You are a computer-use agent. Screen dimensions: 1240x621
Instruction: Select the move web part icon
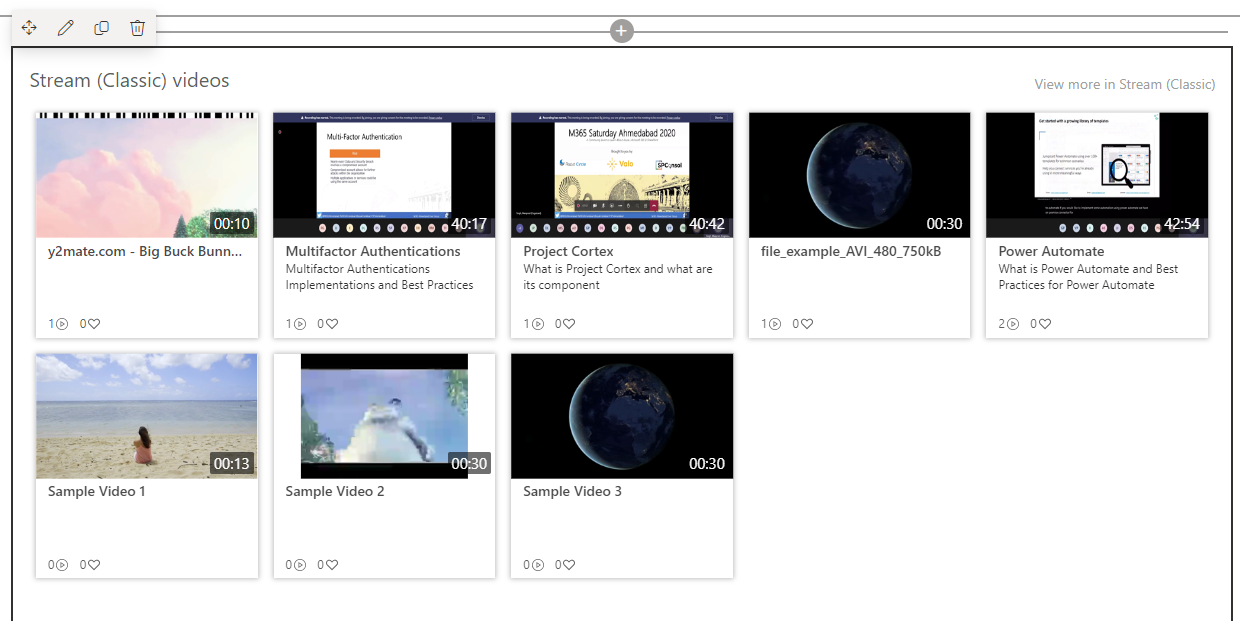[29, 28]
